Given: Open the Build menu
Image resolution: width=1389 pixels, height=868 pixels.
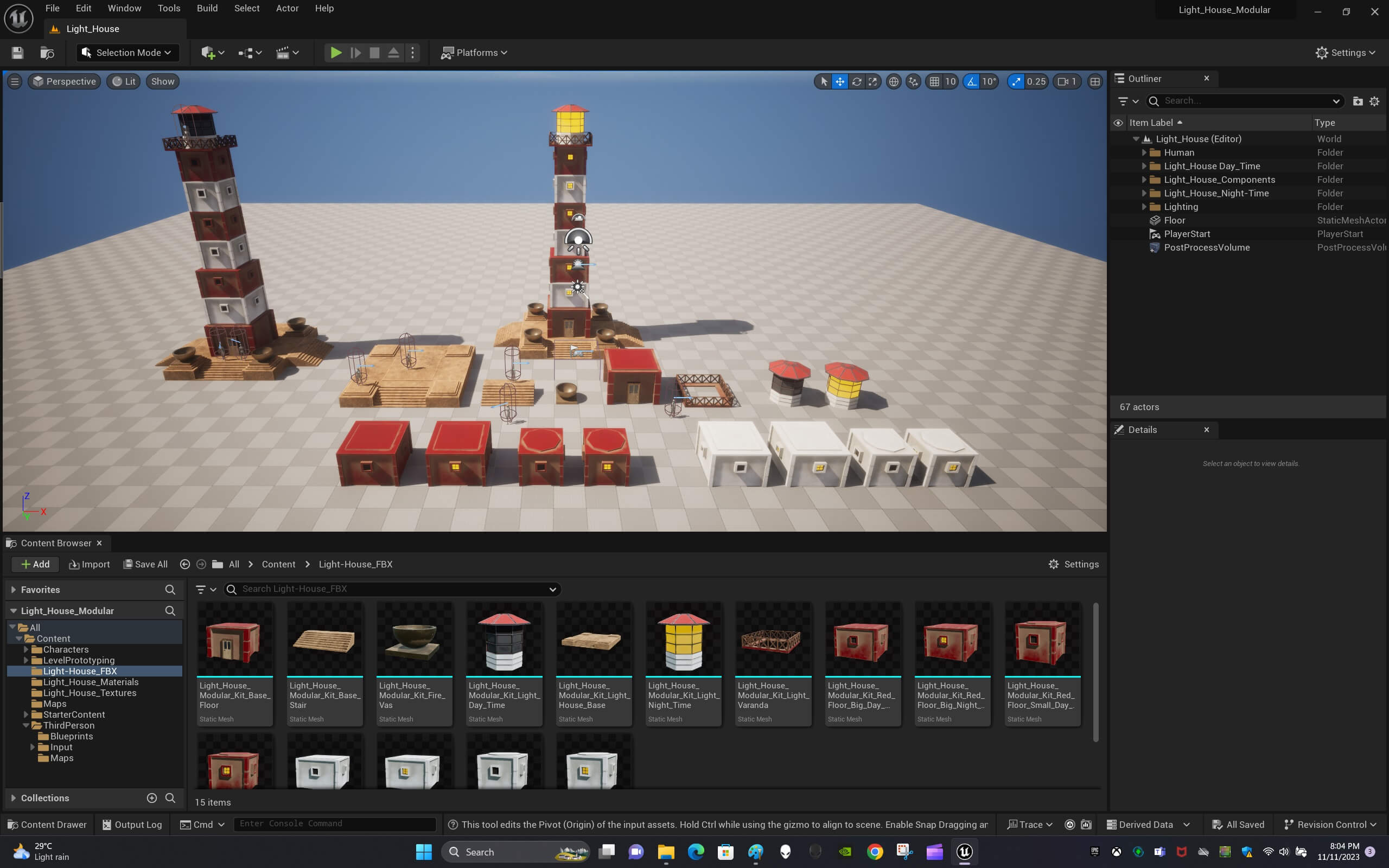Looking at the screenshot, I should click(x=207, y=8).
